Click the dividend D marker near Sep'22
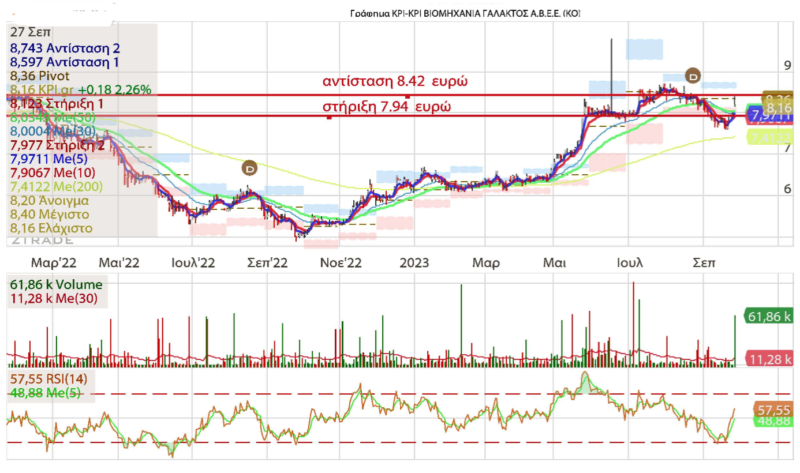This screenshot has width=800, height=473. pos(249,169)
